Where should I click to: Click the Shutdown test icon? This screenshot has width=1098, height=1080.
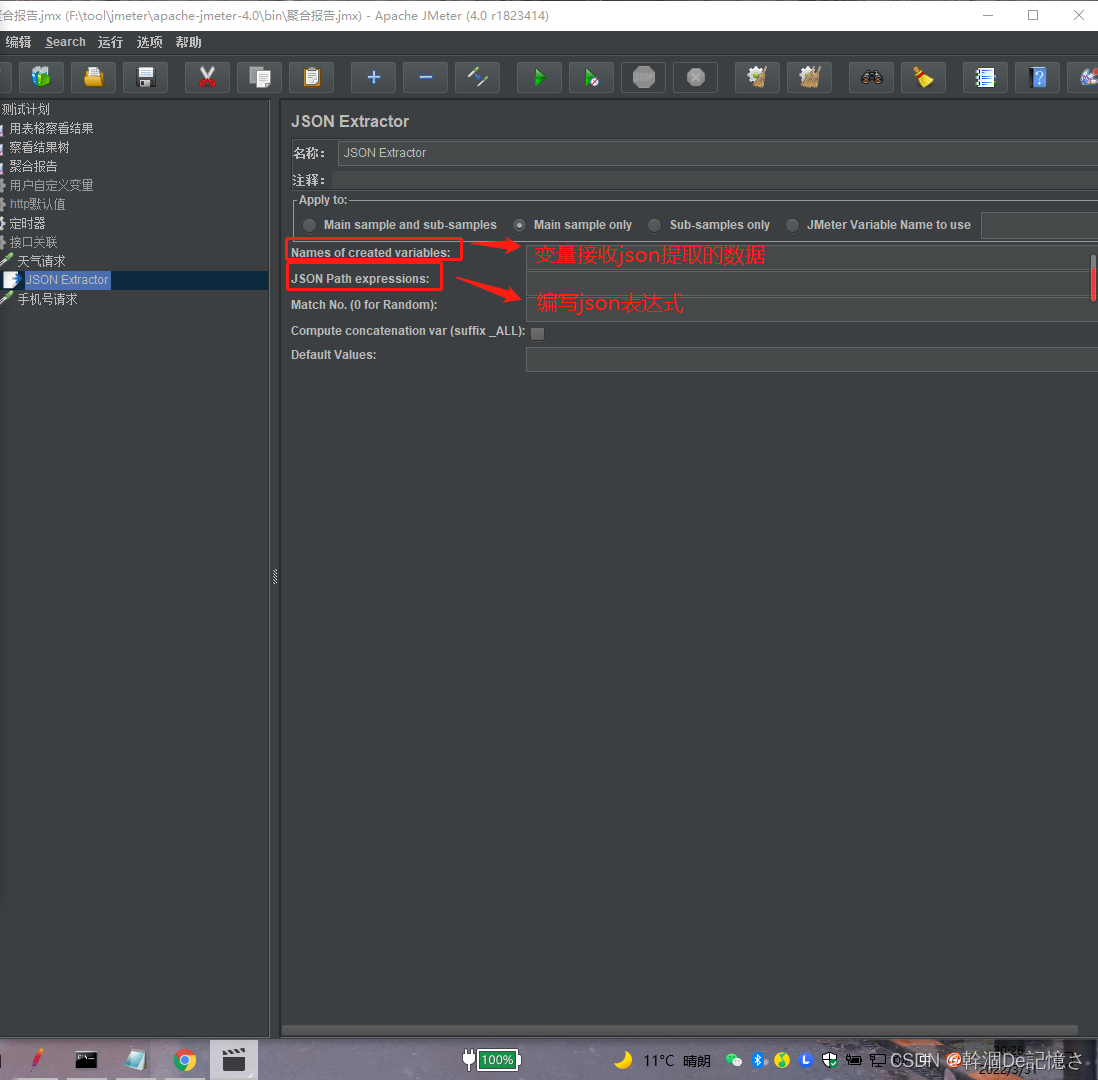pyautogui.click(x=695, y=77)
